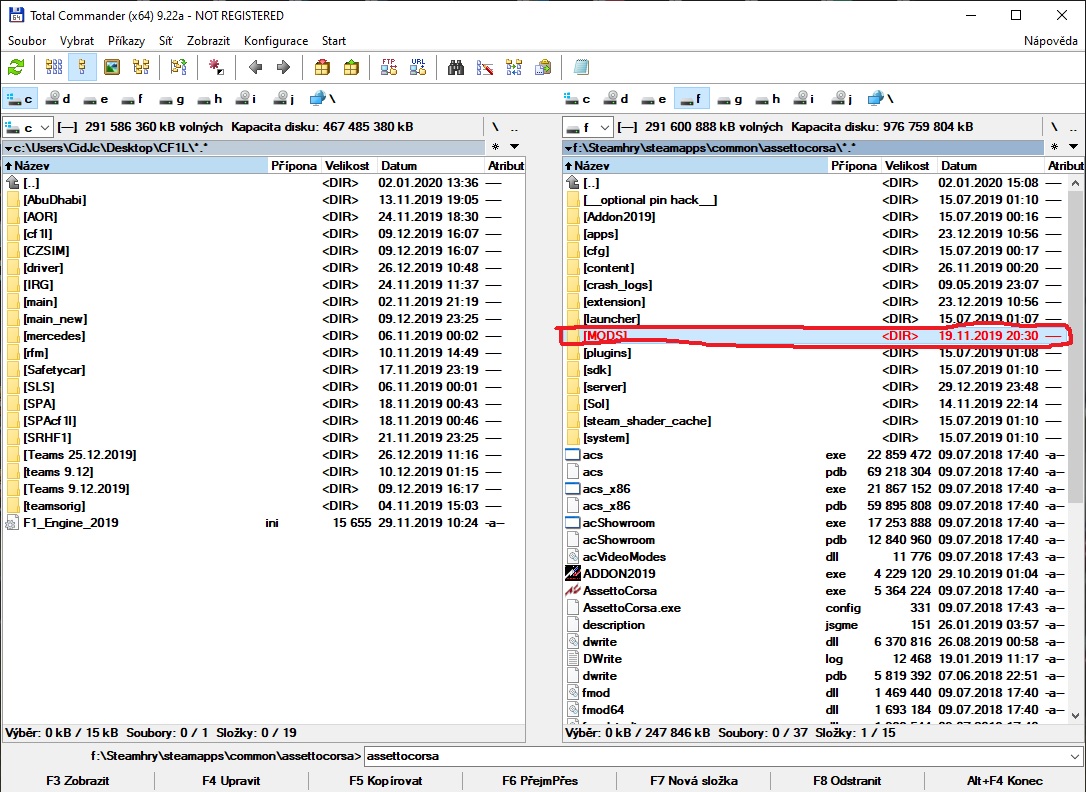Click right panel vertical scrollbar down arrow
Image resolution: width=1086 pixels, height=792 pixels.
point(1075,716)
